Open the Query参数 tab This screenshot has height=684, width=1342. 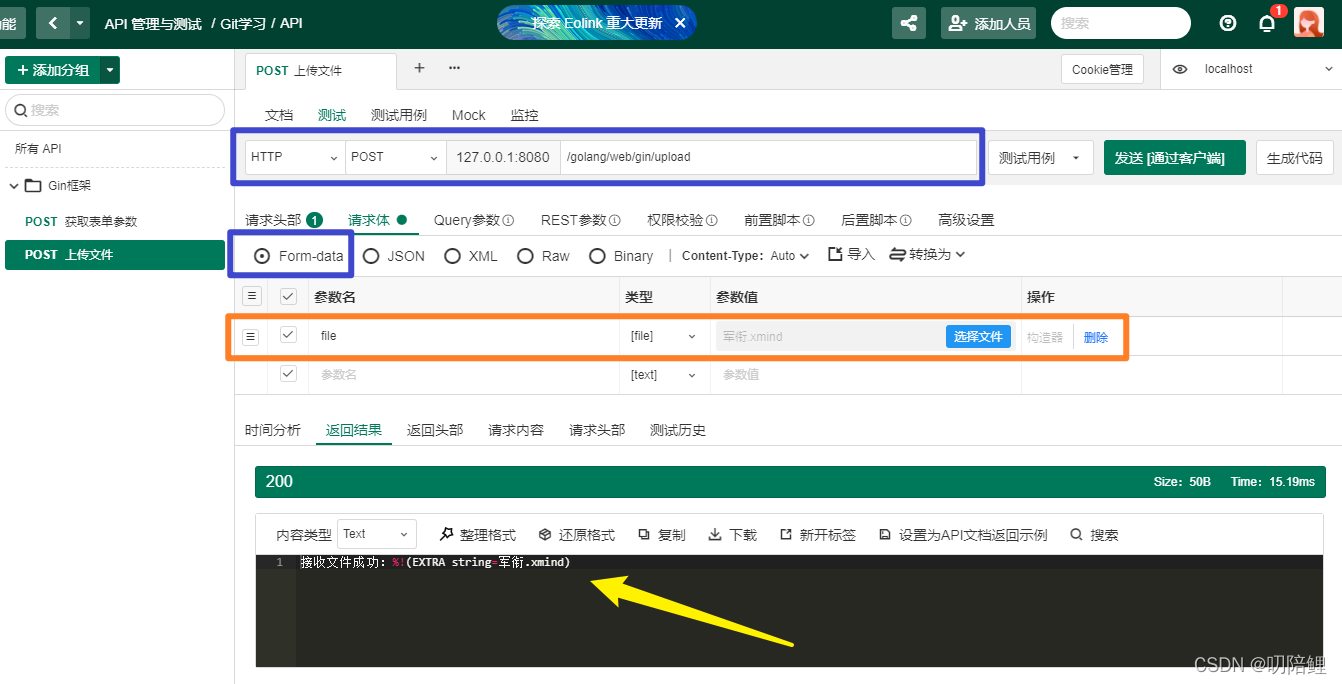(x=473, y=220)
